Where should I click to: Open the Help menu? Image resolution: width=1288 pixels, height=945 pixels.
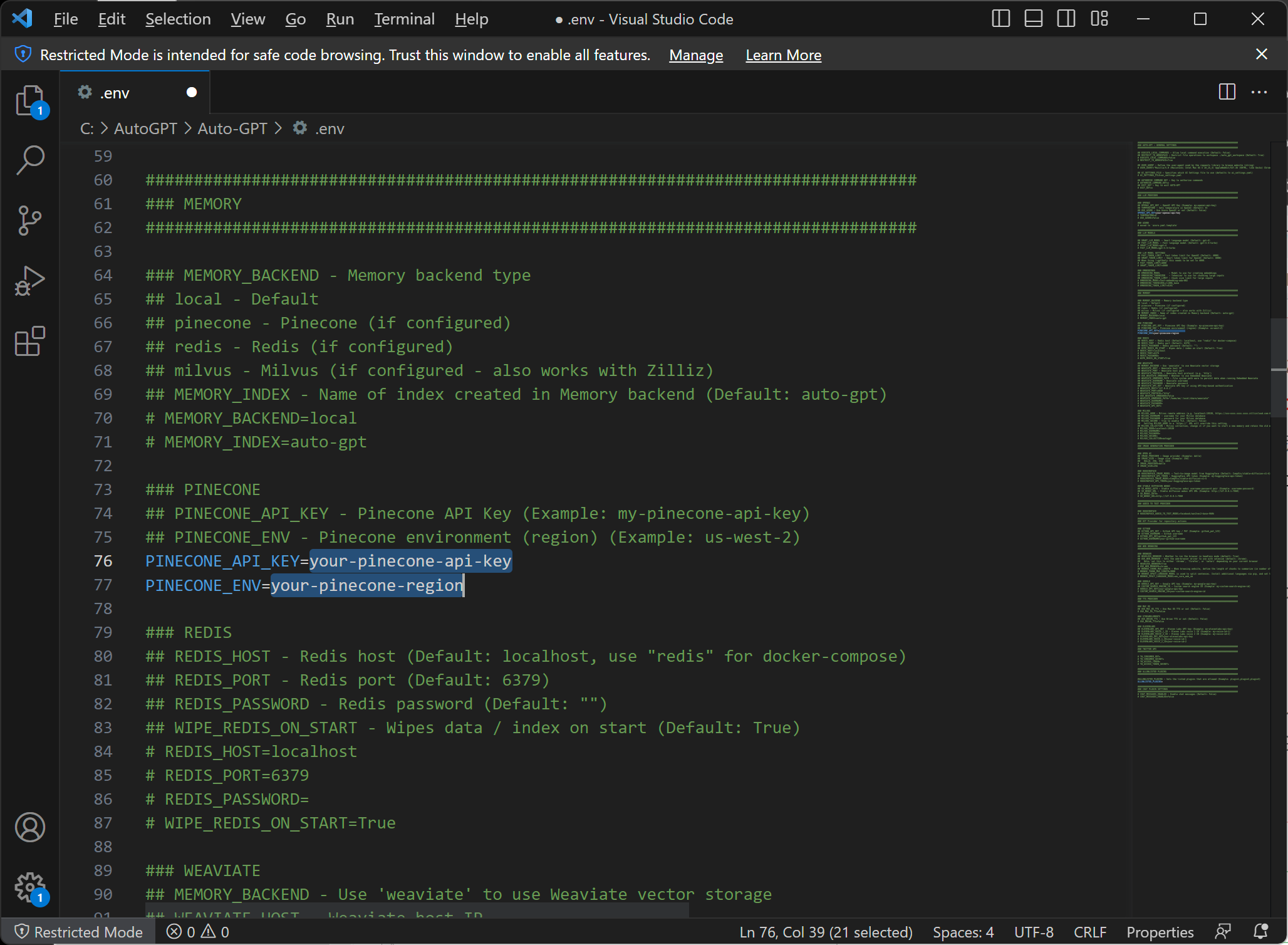point(472,19)
